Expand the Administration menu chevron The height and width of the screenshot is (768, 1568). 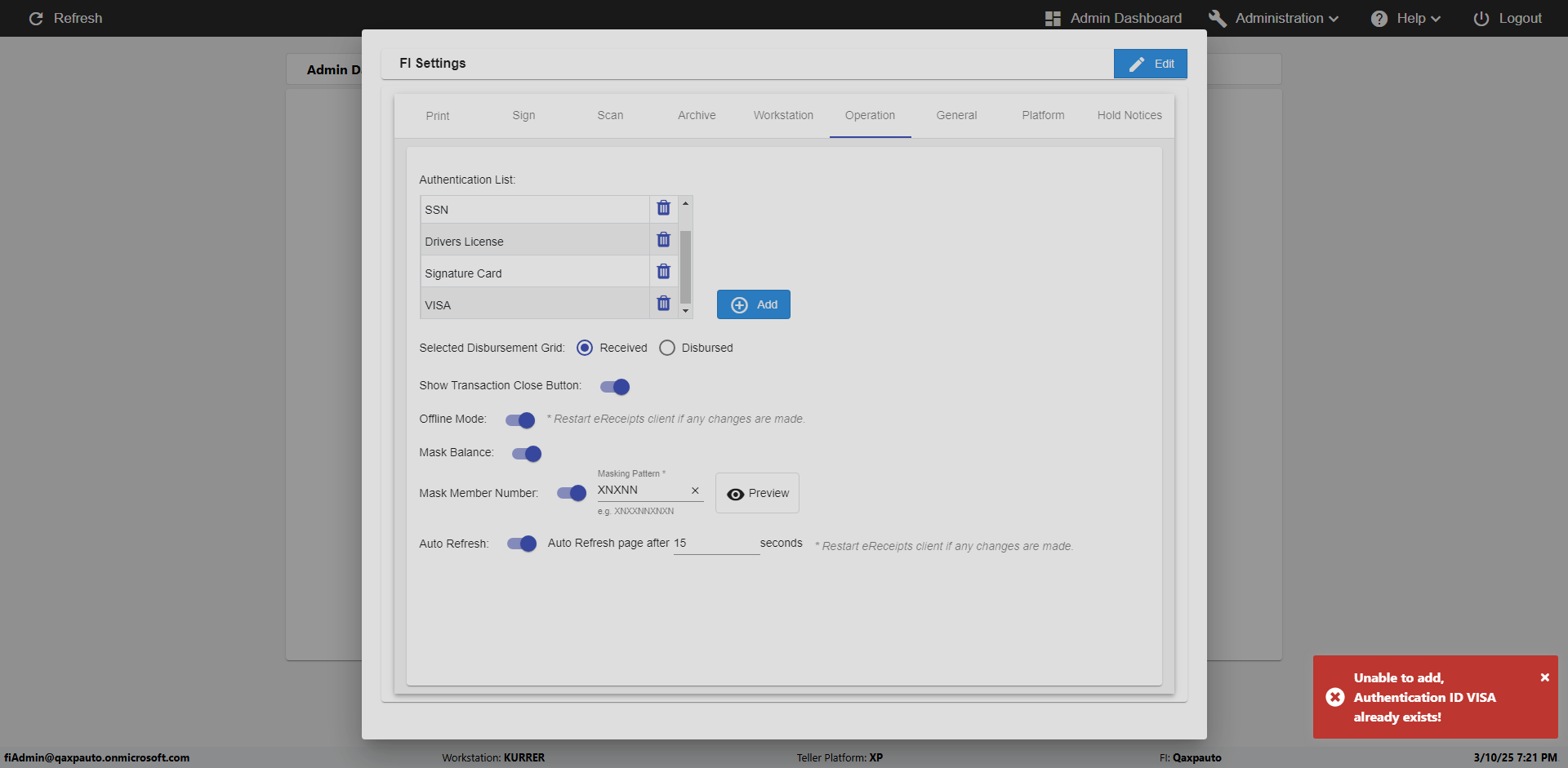pyautogui.click(x=1334, y=19)
